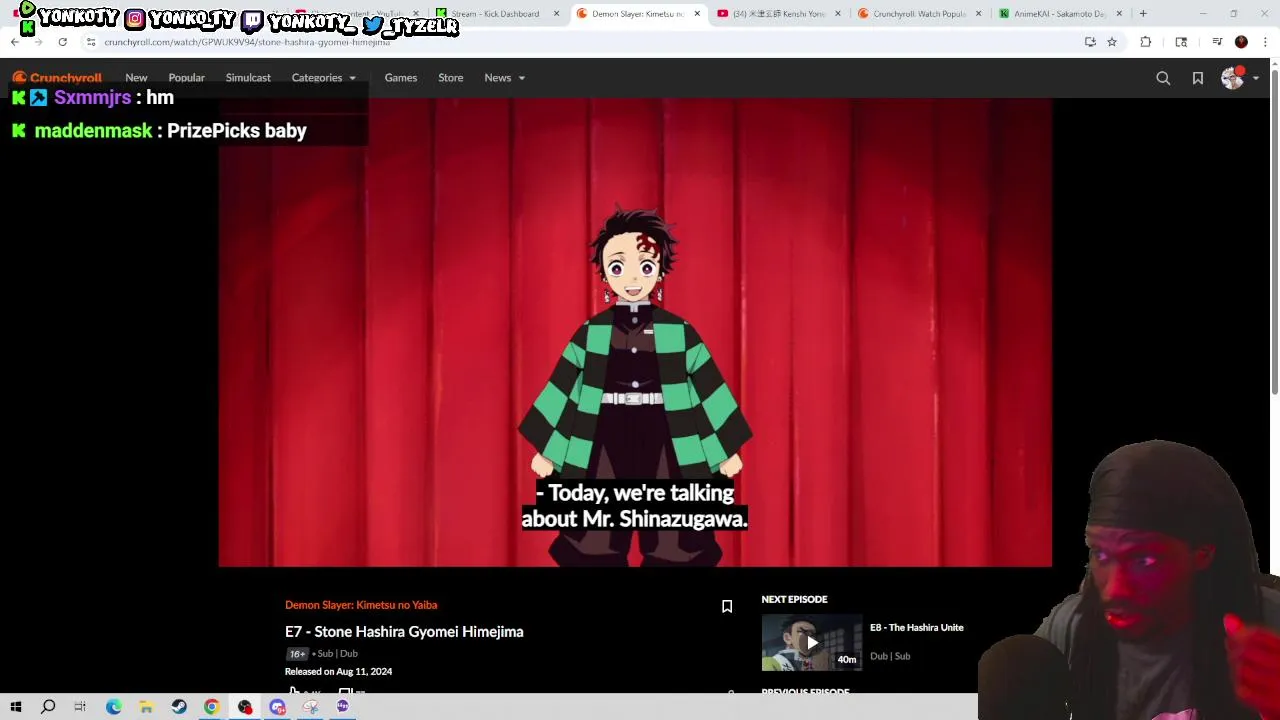Open the Simulcast menu item
The image size is (1280, 720).
point(248,78)
